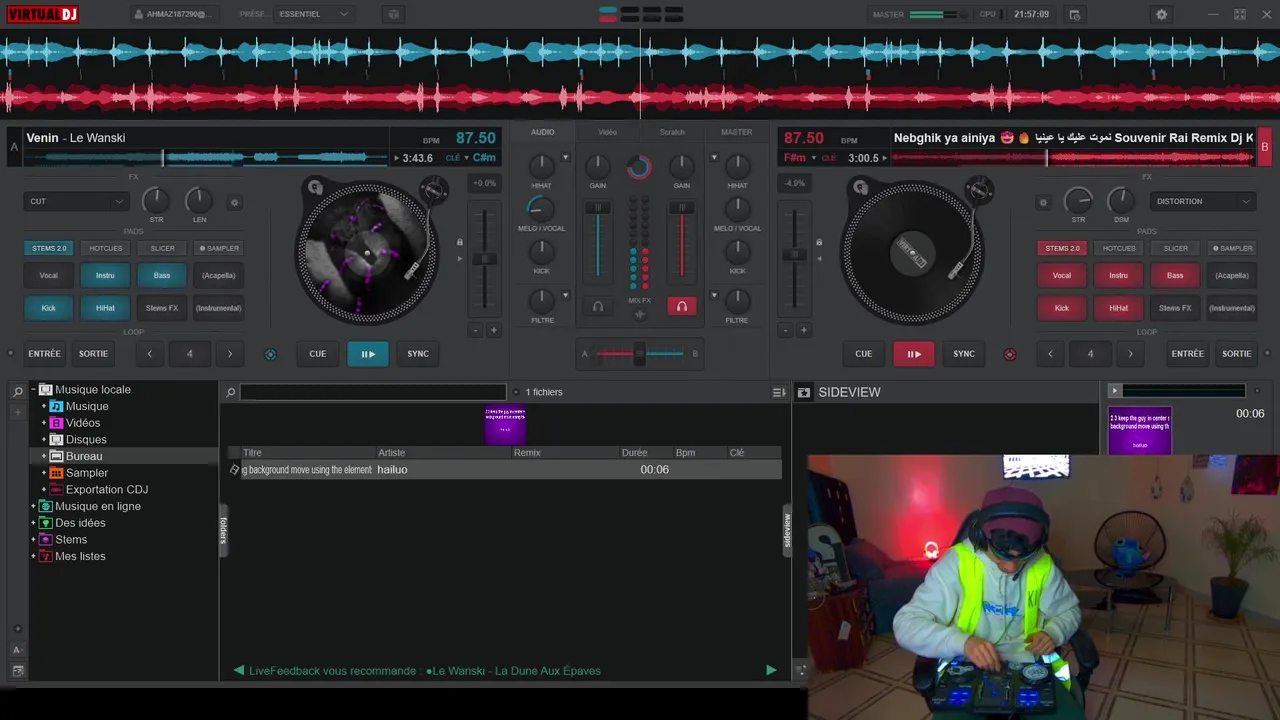Click the browser search field

(373, 392)
